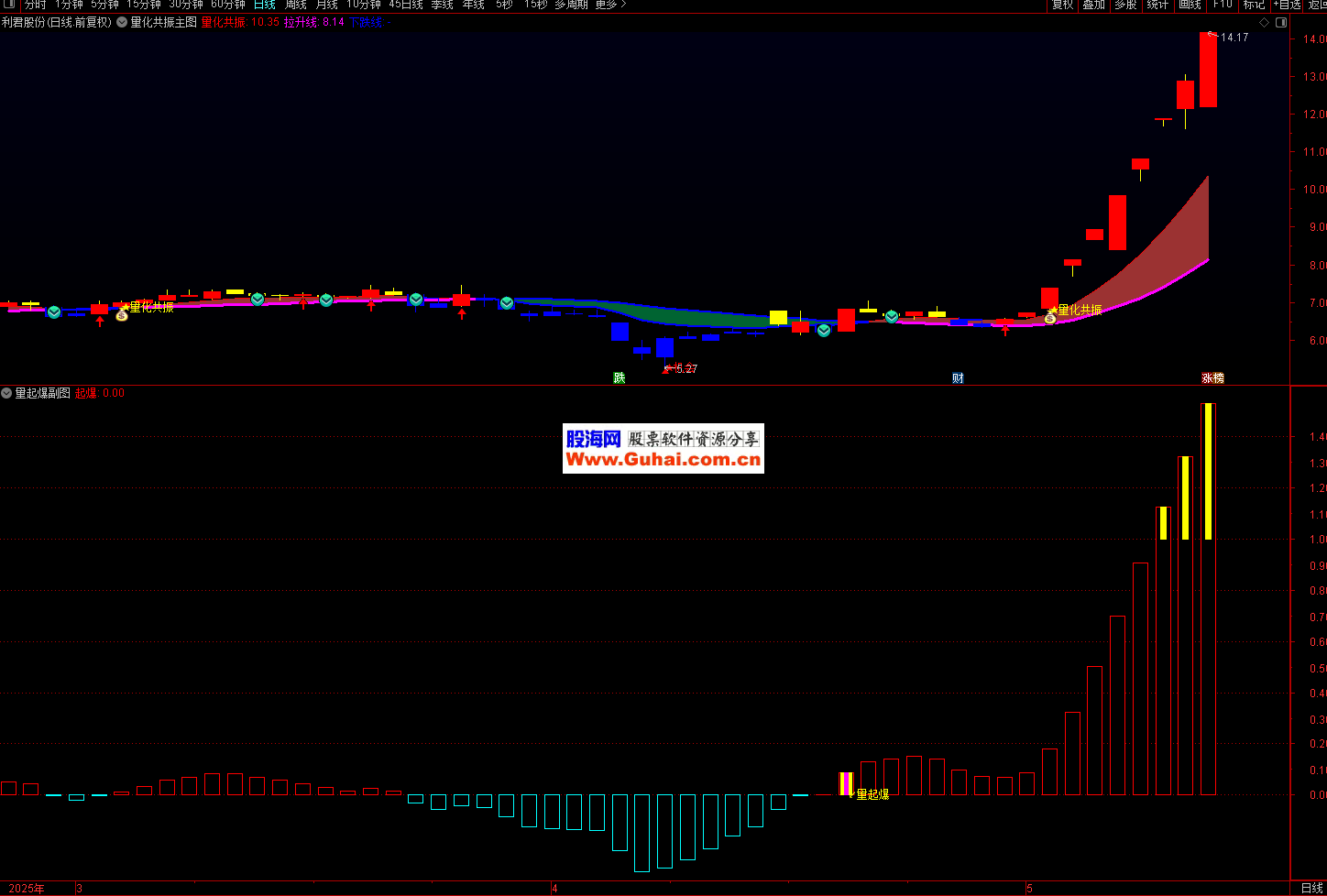Click the 量起爆副图 indicator name

click(x=42, y=393)
